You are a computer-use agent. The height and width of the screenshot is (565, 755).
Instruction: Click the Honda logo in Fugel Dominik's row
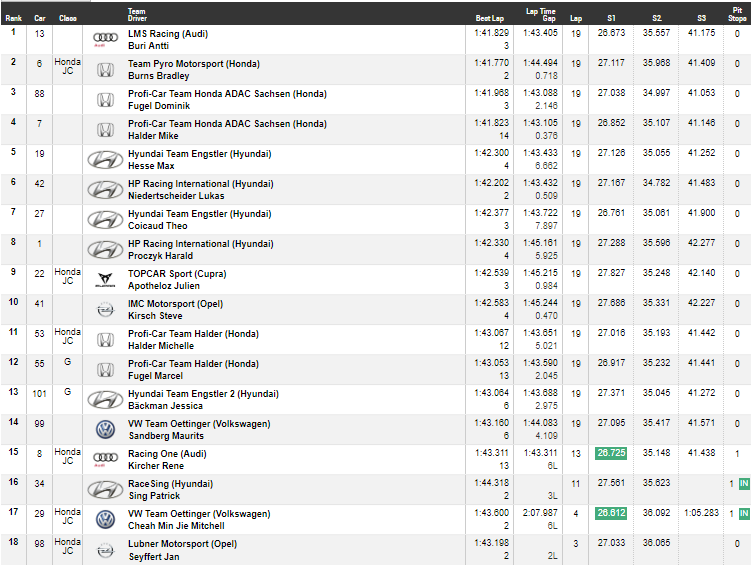[x=105, y=100]
